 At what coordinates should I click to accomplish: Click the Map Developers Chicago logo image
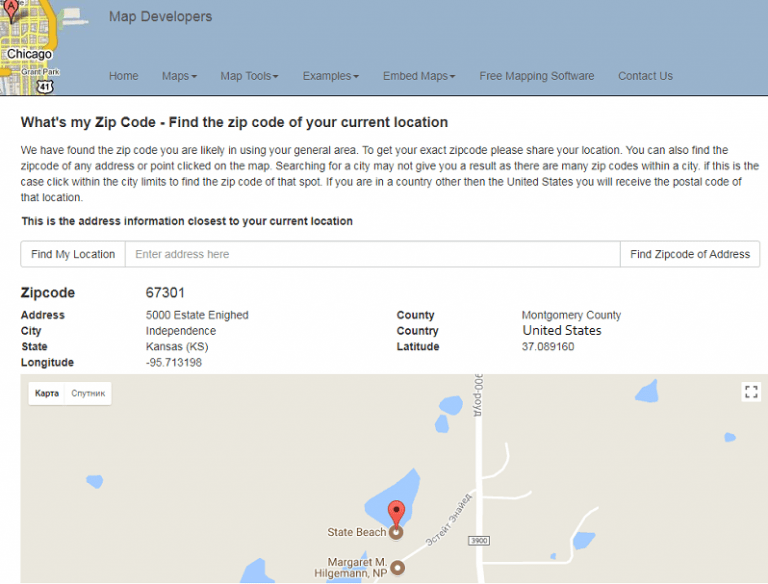(44, 47)
